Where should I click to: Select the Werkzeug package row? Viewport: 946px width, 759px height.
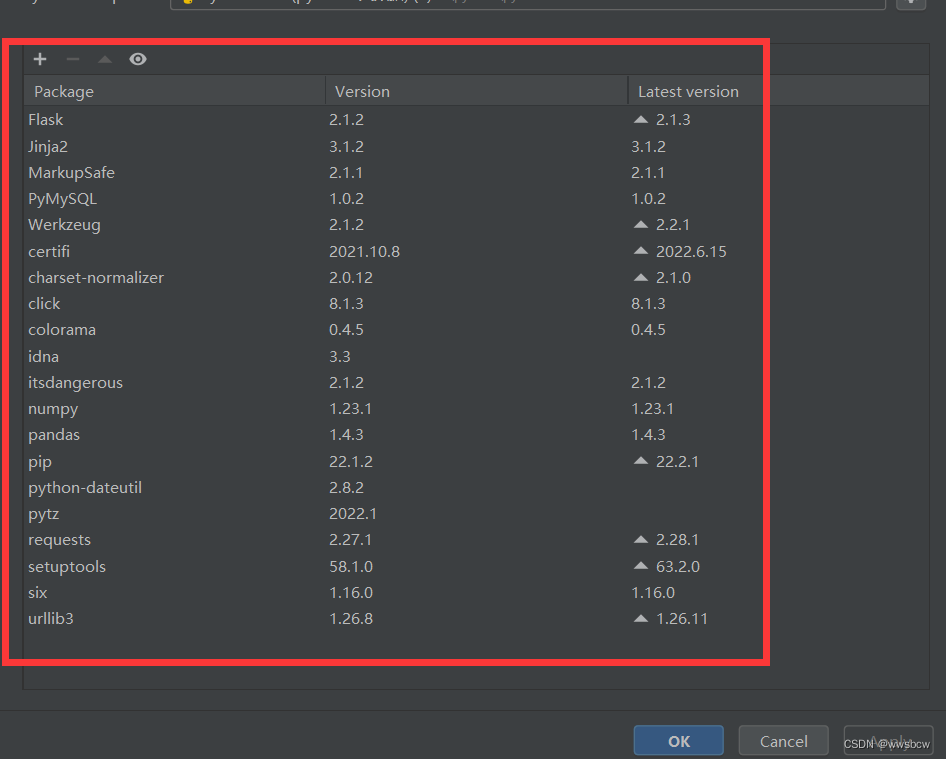coord(477,224)
